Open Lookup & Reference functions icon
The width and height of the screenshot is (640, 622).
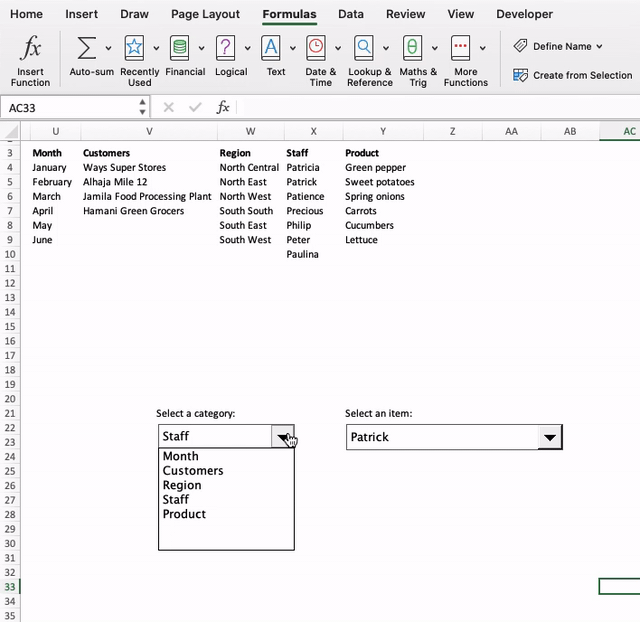(364, 48)
